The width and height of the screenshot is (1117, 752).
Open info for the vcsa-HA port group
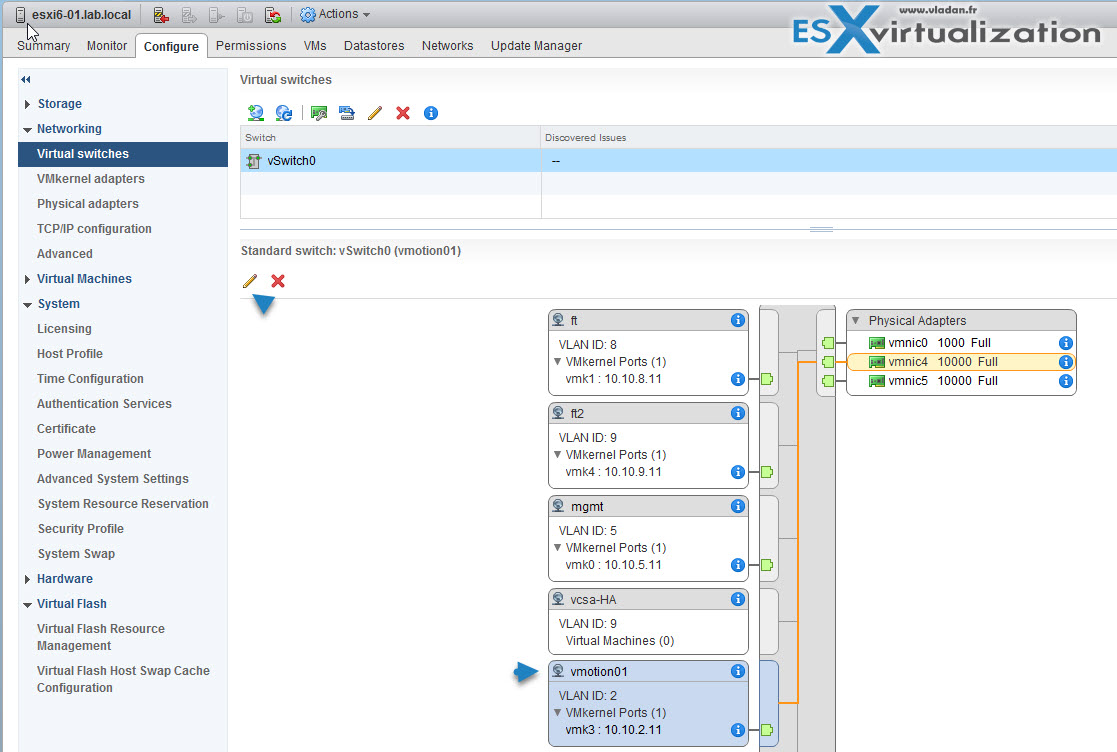[738, 600]
